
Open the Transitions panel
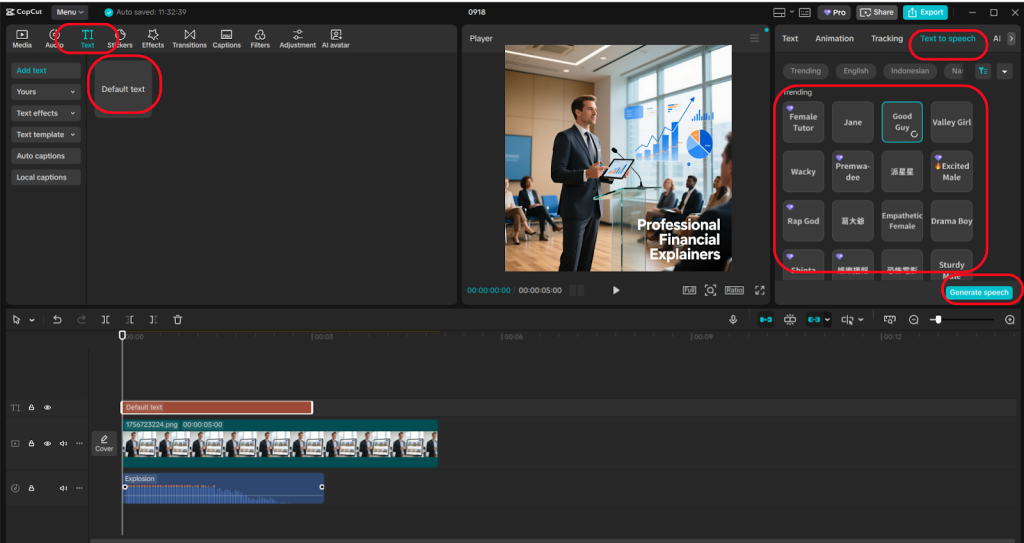point(189,38)
